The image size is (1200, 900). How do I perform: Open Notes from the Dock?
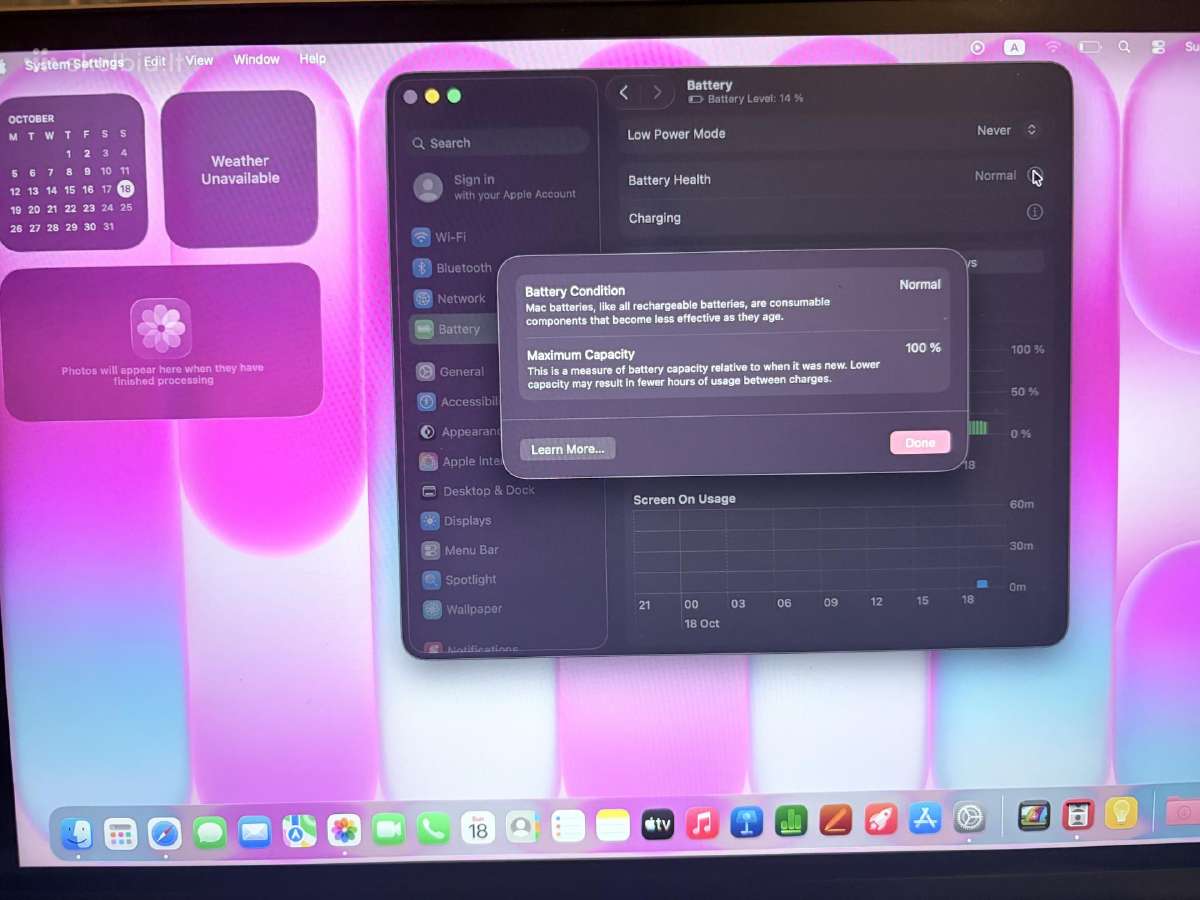tap(612, 826)
